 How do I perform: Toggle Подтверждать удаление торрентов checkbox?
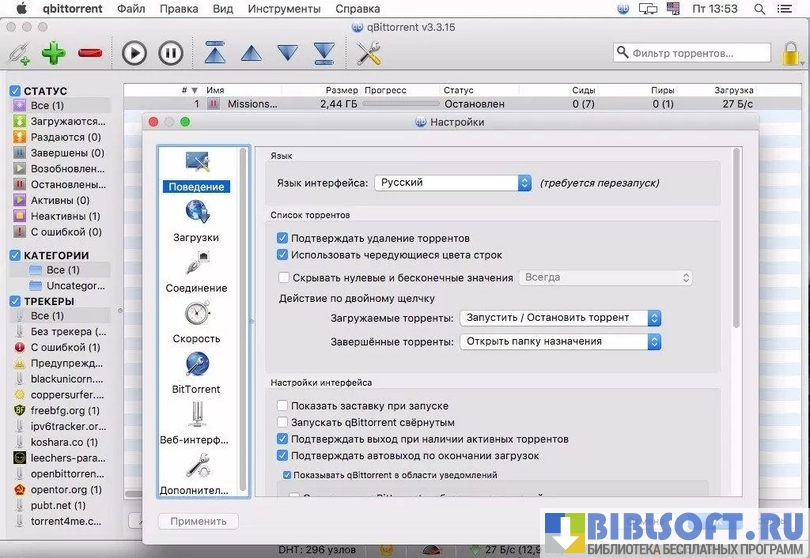coord(284,239)
